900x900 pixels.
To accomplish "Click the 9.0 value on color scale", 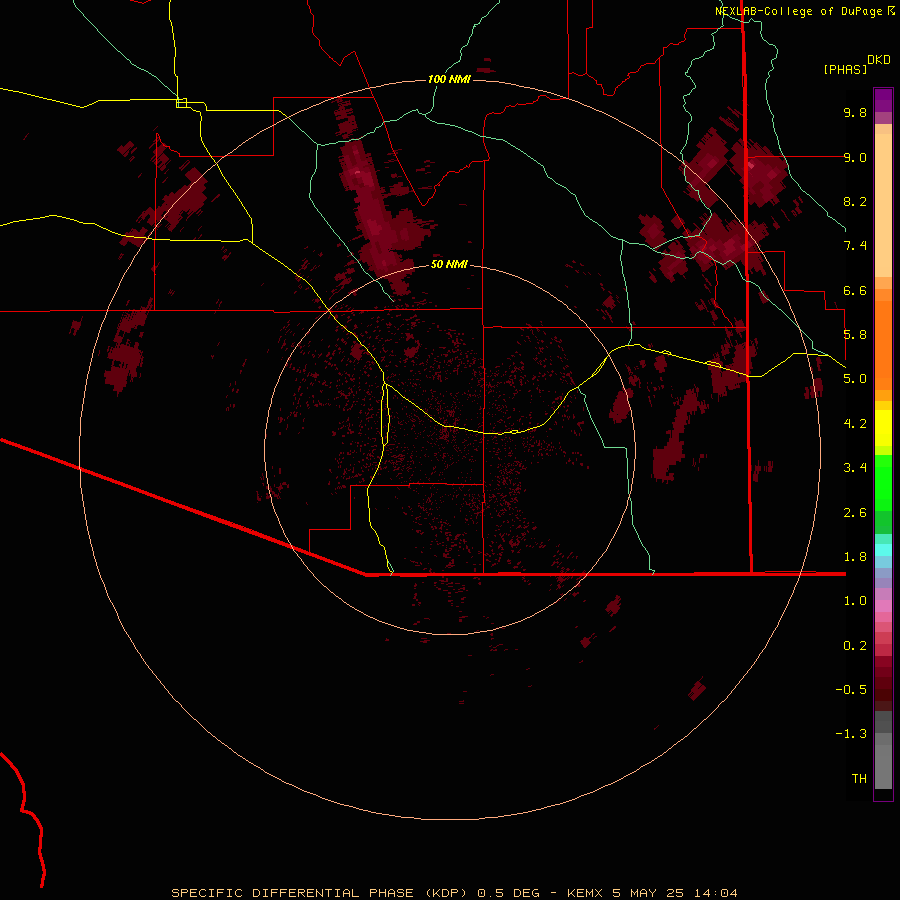I will point(855,157).
